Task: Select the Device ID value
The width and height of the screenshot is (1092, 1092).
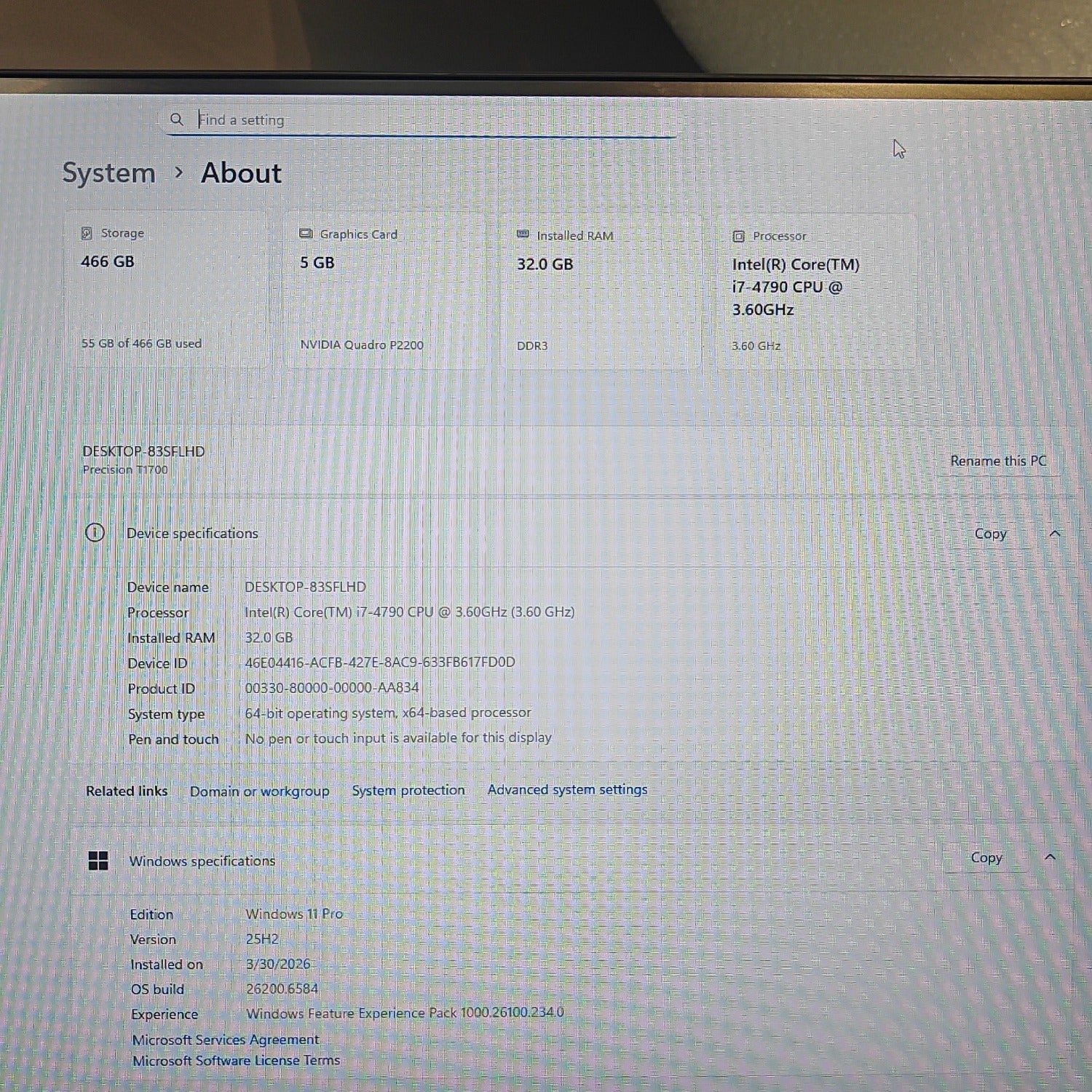Action: (380, 662)
